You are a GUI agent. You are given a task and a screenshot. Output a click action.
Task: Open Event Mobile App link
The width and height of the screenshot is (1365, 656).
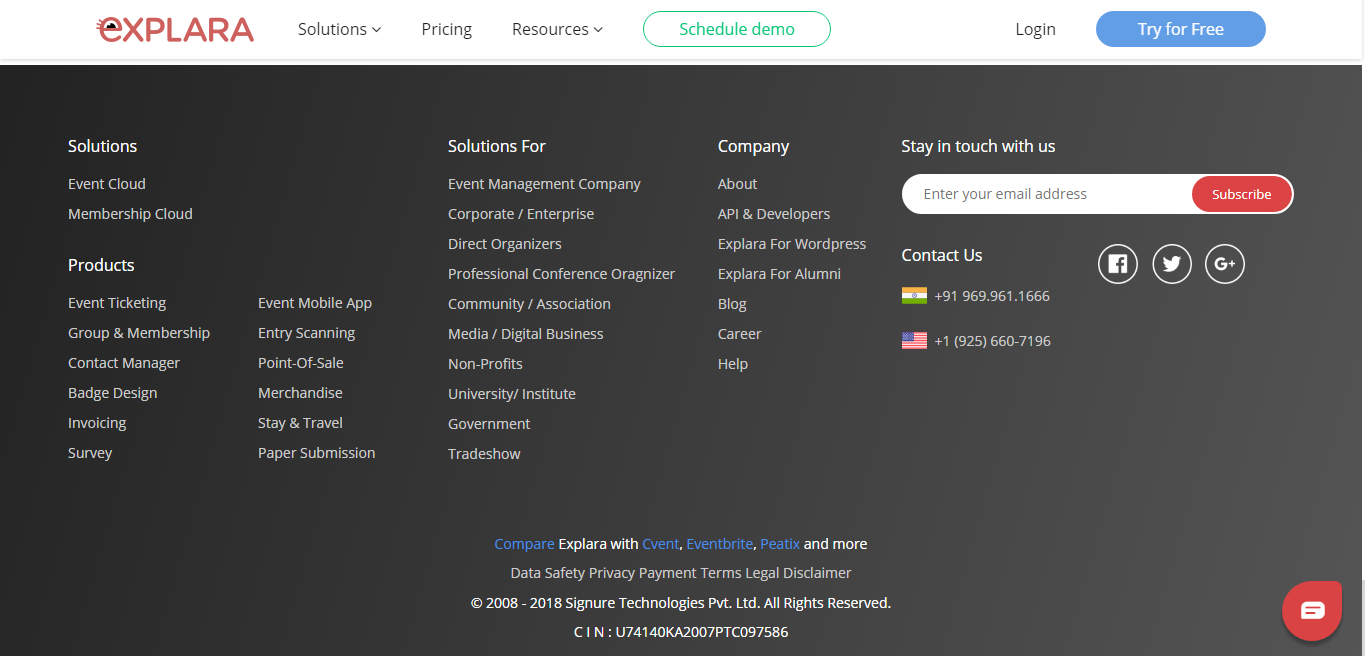pyautogui.click(x=315, y=303)
